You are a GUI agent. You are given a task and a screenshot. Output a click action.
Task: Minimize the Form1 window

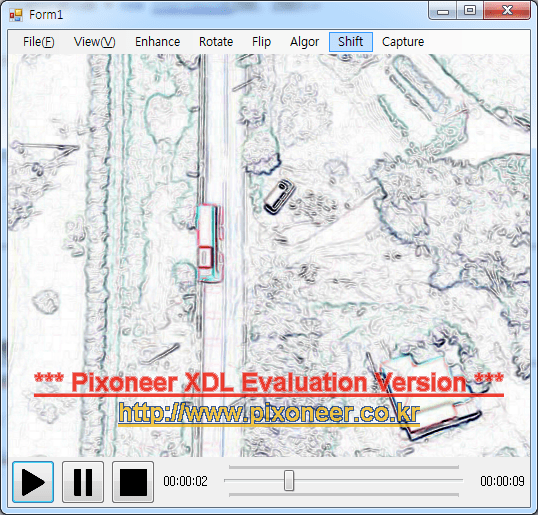click(x=443, y=11)
